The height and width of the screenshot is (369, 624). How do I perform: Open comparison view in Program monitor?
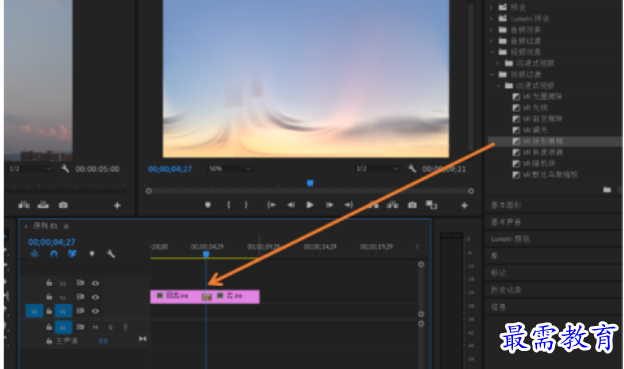(x=431, y=205)
